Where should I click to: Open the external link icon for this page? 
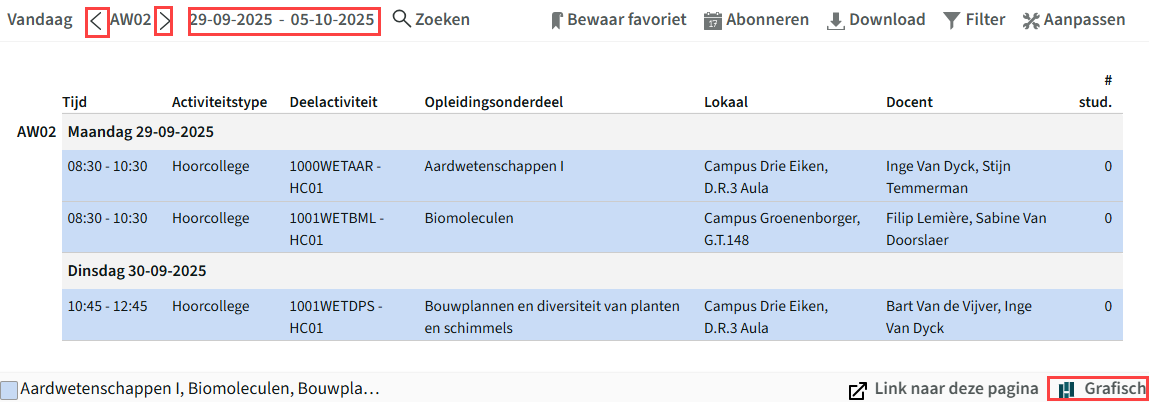[x=857, y=390]
